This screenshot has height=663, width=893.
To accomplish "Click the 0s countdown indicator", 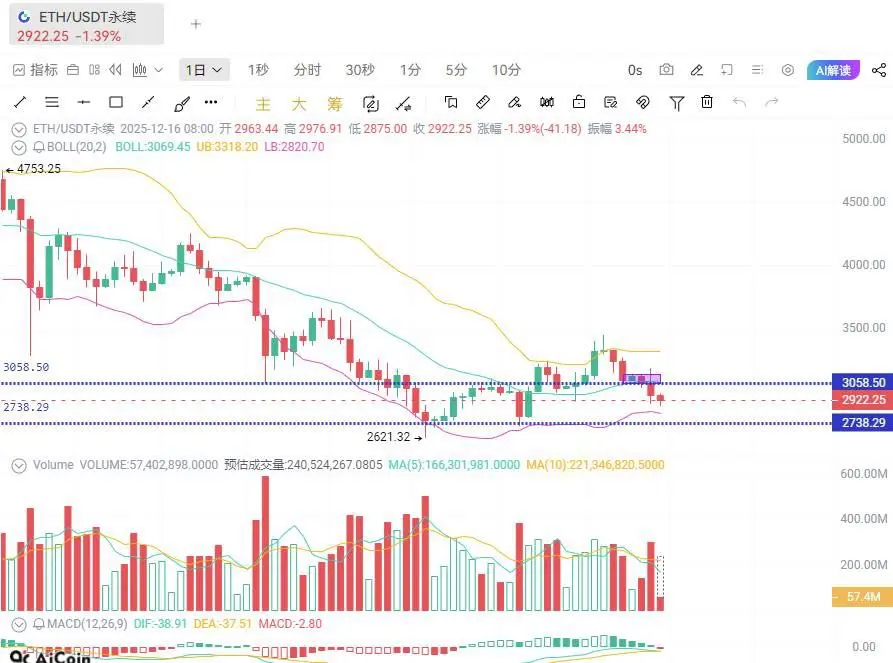I will pyautogui.click(x=635, y=70).
